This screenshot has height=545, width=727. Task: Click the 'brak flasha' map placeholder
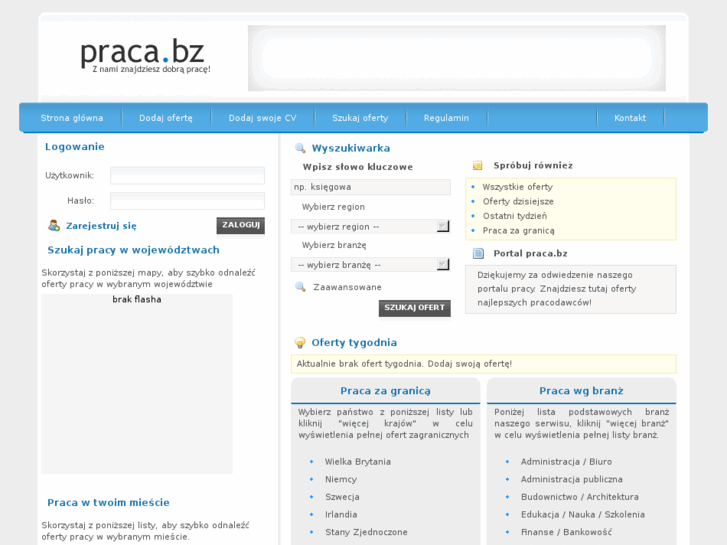(x=137, y=384)
